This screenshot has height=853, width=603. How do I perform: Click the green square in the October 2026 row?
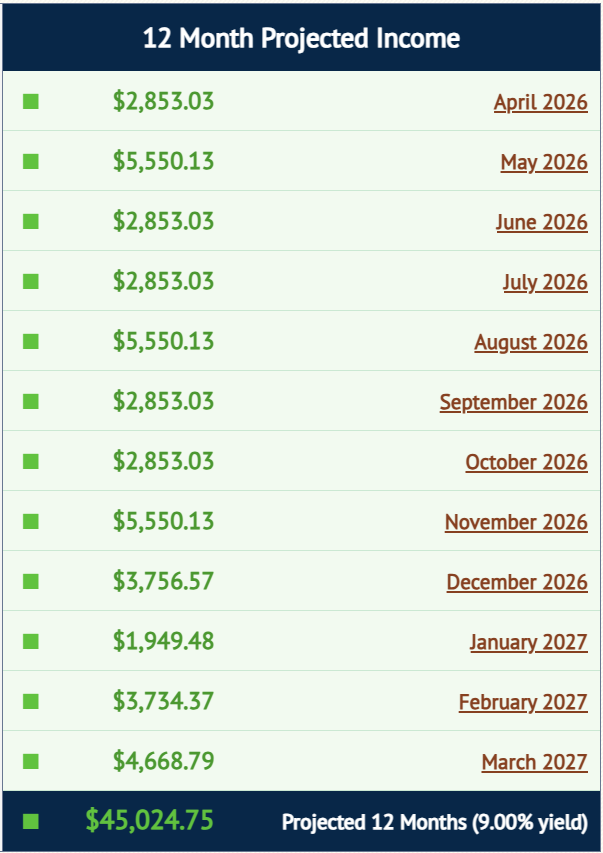pos(31,461)
